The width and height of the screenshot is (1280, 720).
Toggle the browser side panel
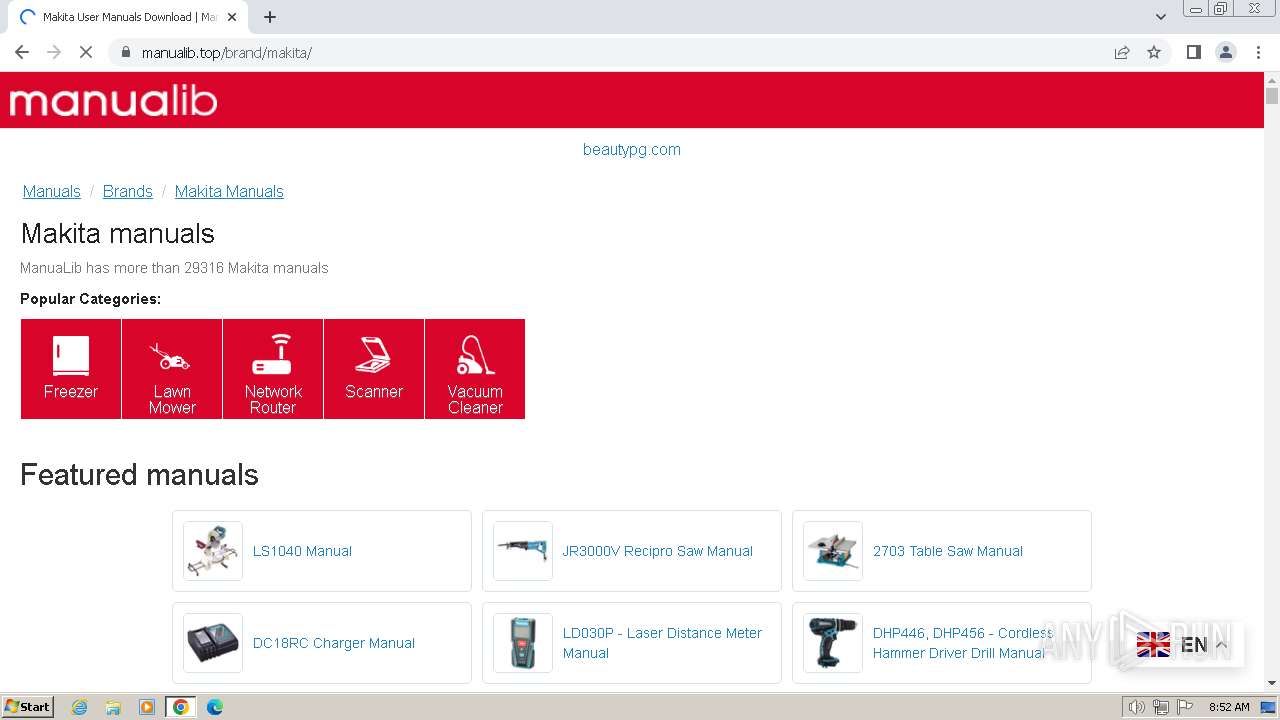coord(1193,52)
